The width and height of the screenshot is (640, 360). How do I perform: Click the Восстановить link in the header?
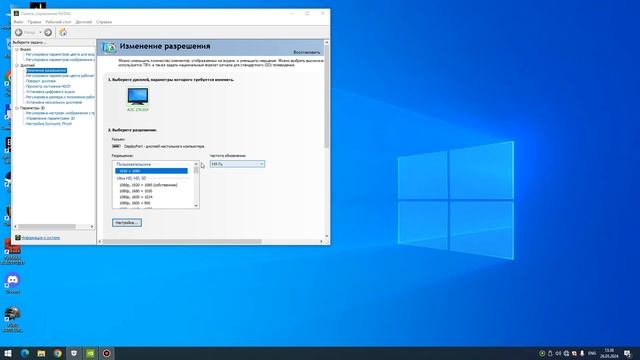click(x=307, y=52)
